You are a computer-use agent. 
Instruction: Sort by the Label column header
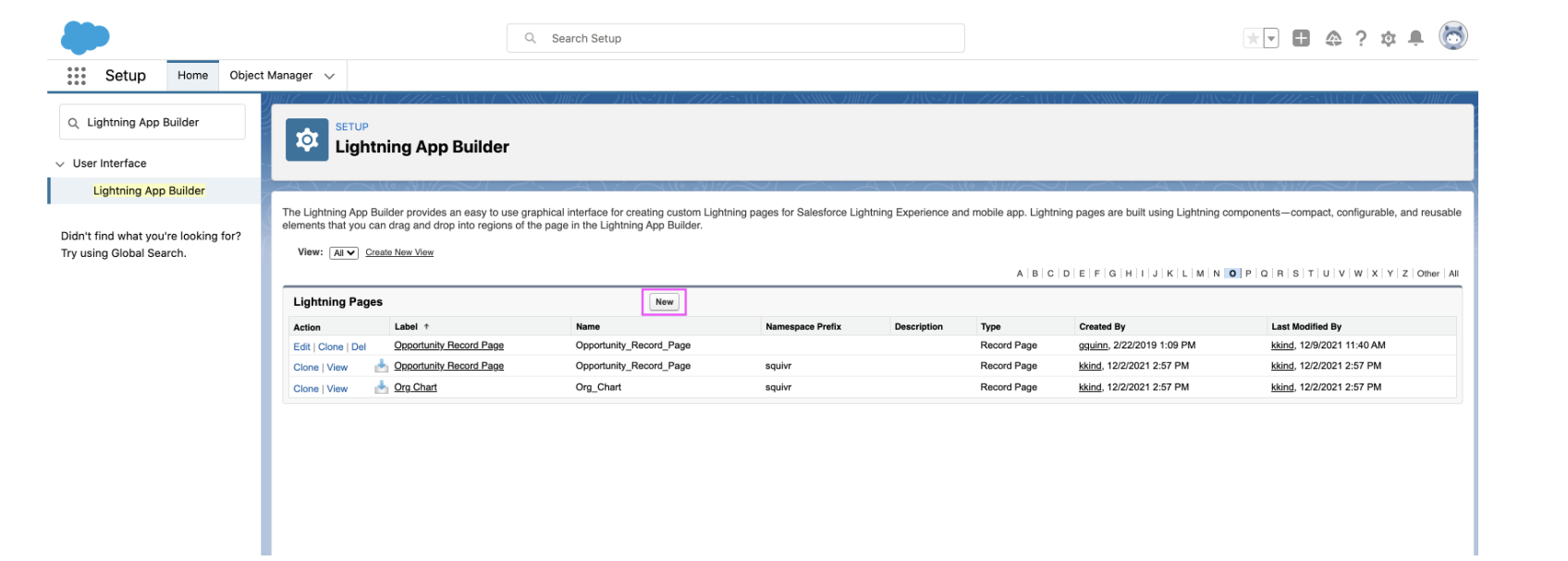(407, 327)
